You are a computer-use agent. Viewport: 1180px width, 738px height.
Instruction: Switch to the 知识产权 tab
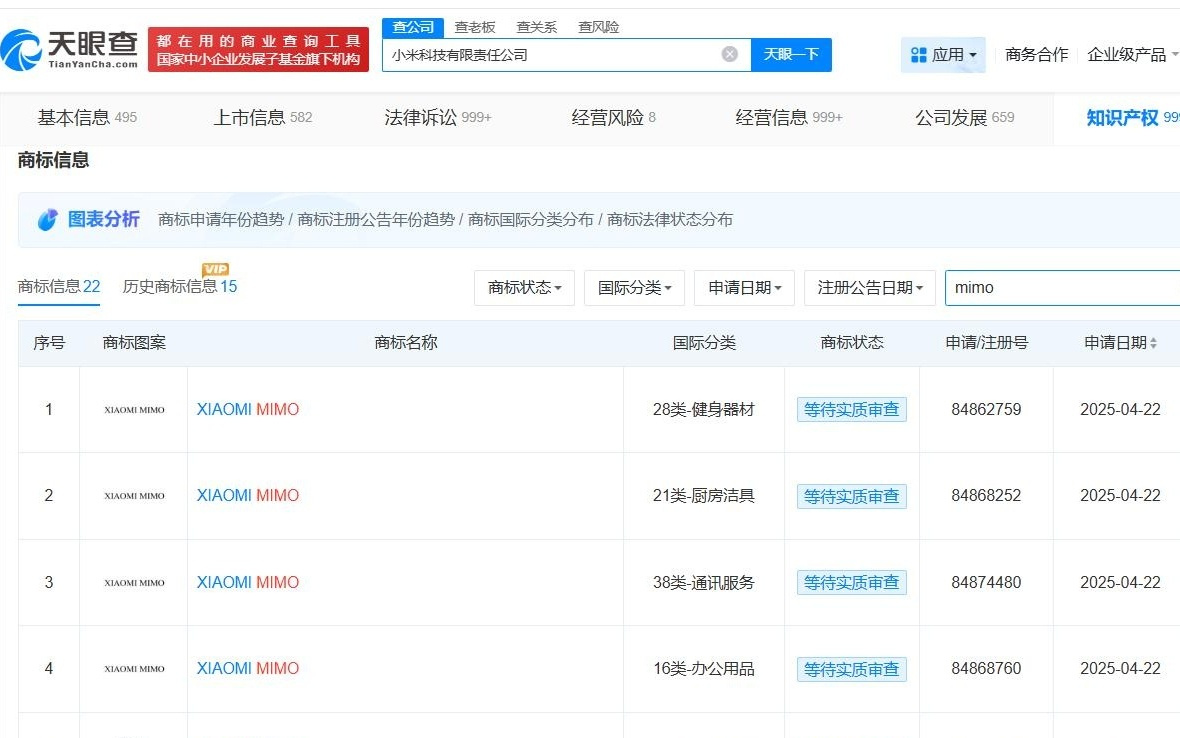(x=1124, y=117)
